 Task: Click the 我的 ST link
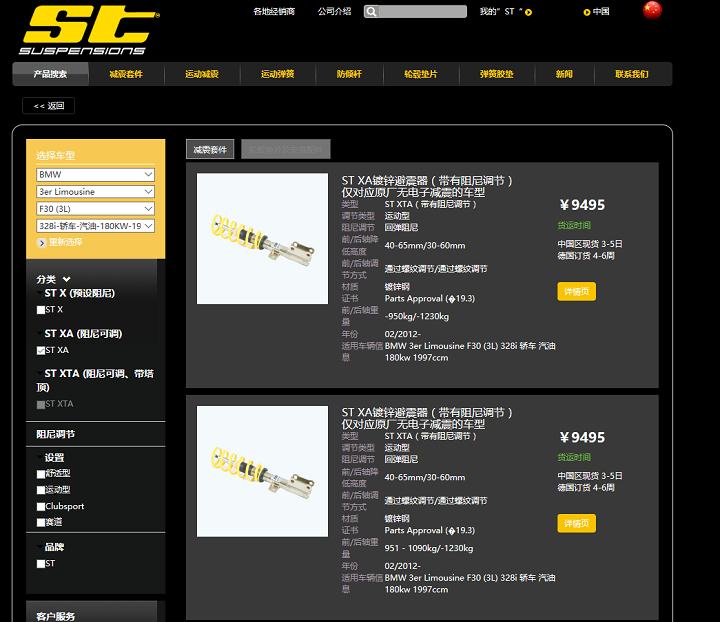click(501, 12)
